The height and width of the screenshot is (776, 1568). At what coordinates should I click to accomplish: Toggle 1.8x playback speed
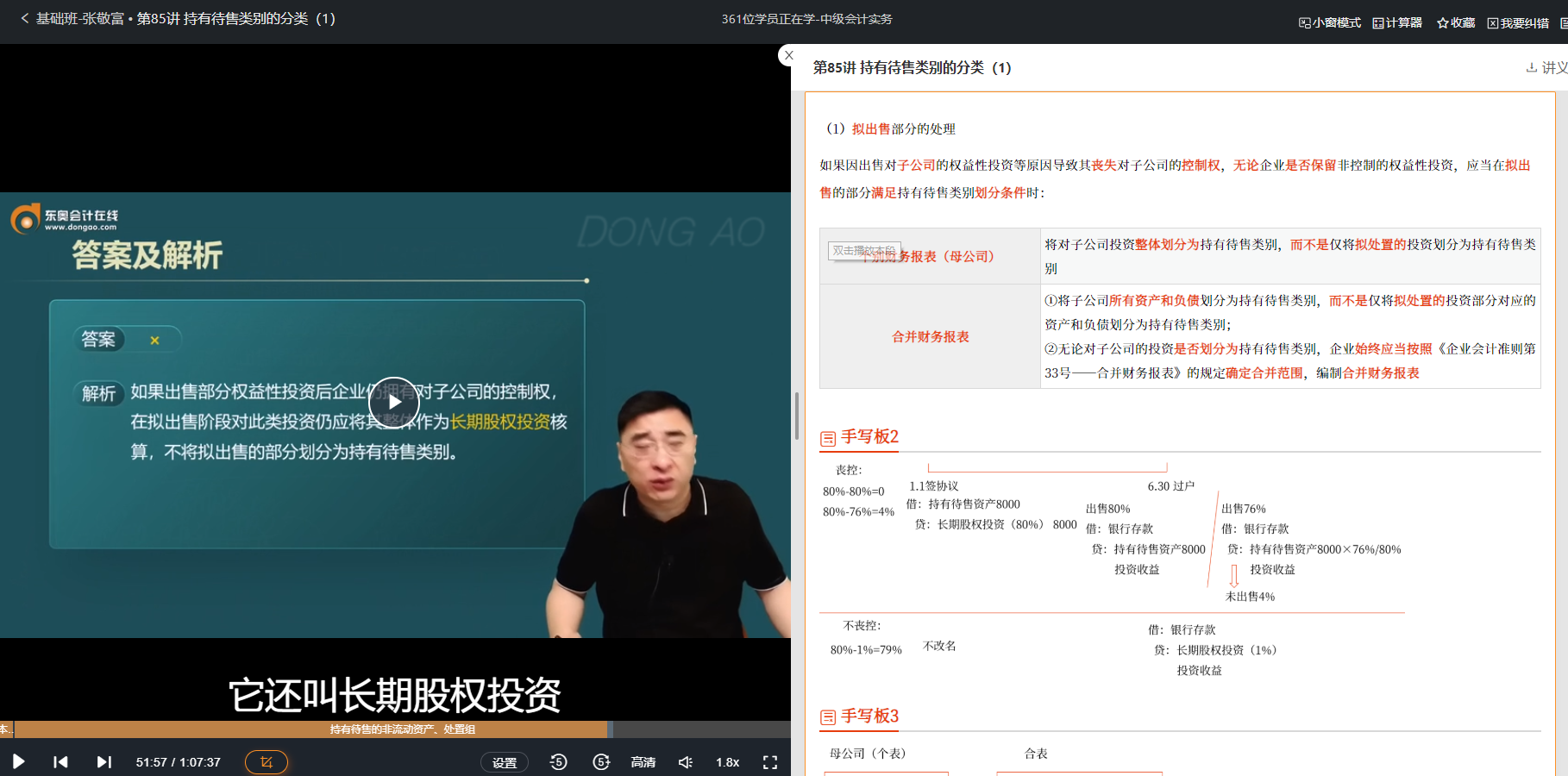tap(727, 761)
